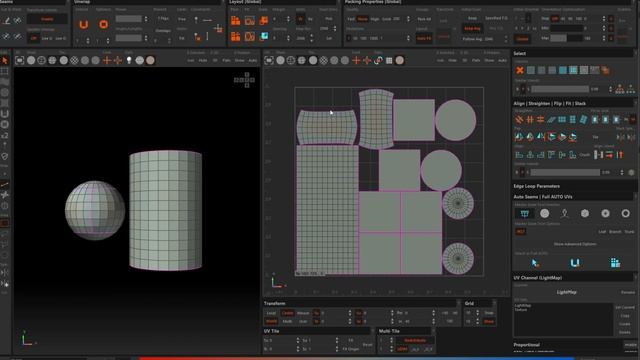Select the highlighted Auto Seams box icon
Screen dimensions: 640x360
tap(524, 213)
